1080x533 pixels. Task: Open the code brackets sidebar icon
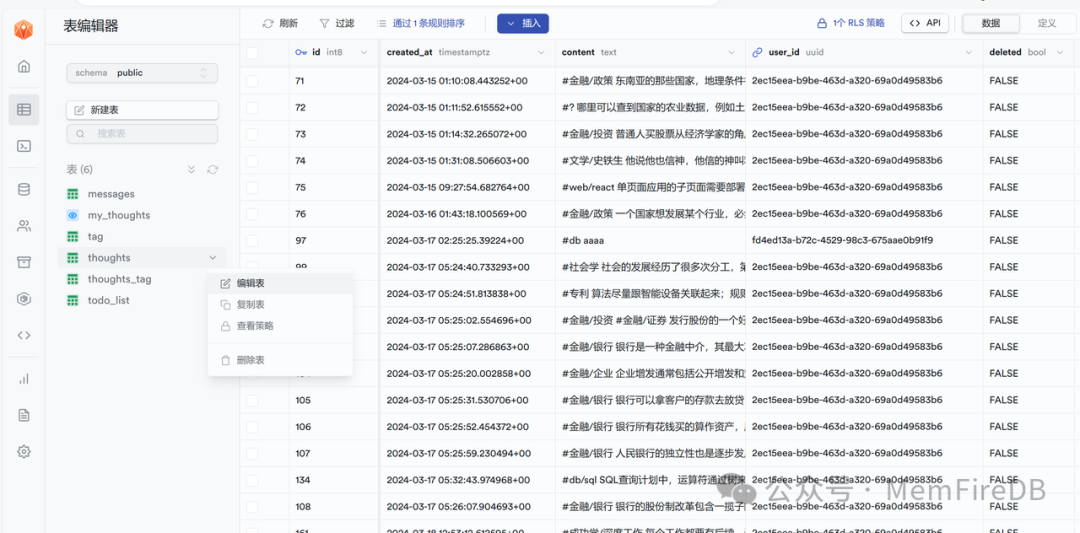pos(23,335)
